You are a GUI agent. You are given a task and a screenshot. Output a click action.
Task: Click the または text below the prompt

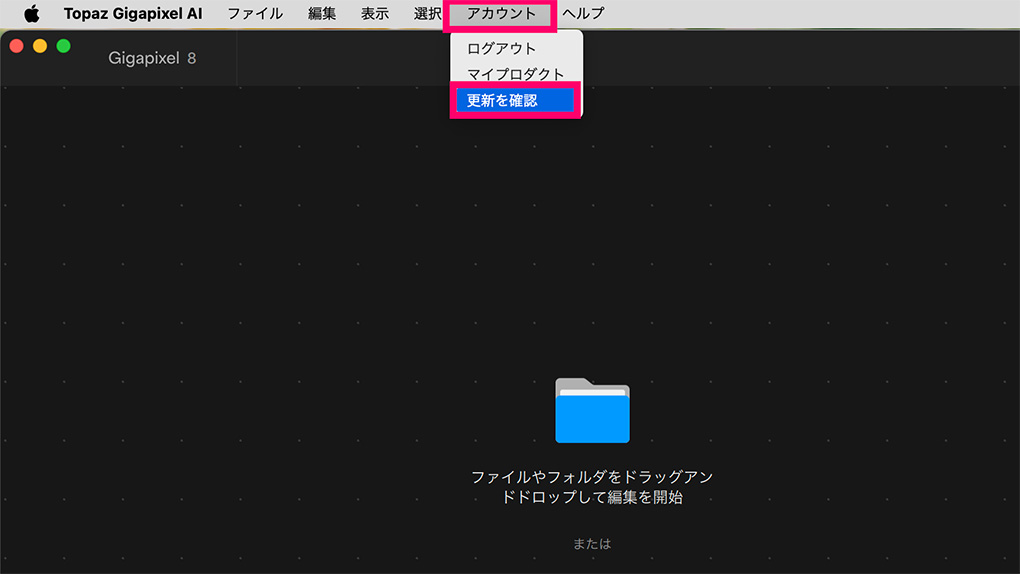(592, 543)
